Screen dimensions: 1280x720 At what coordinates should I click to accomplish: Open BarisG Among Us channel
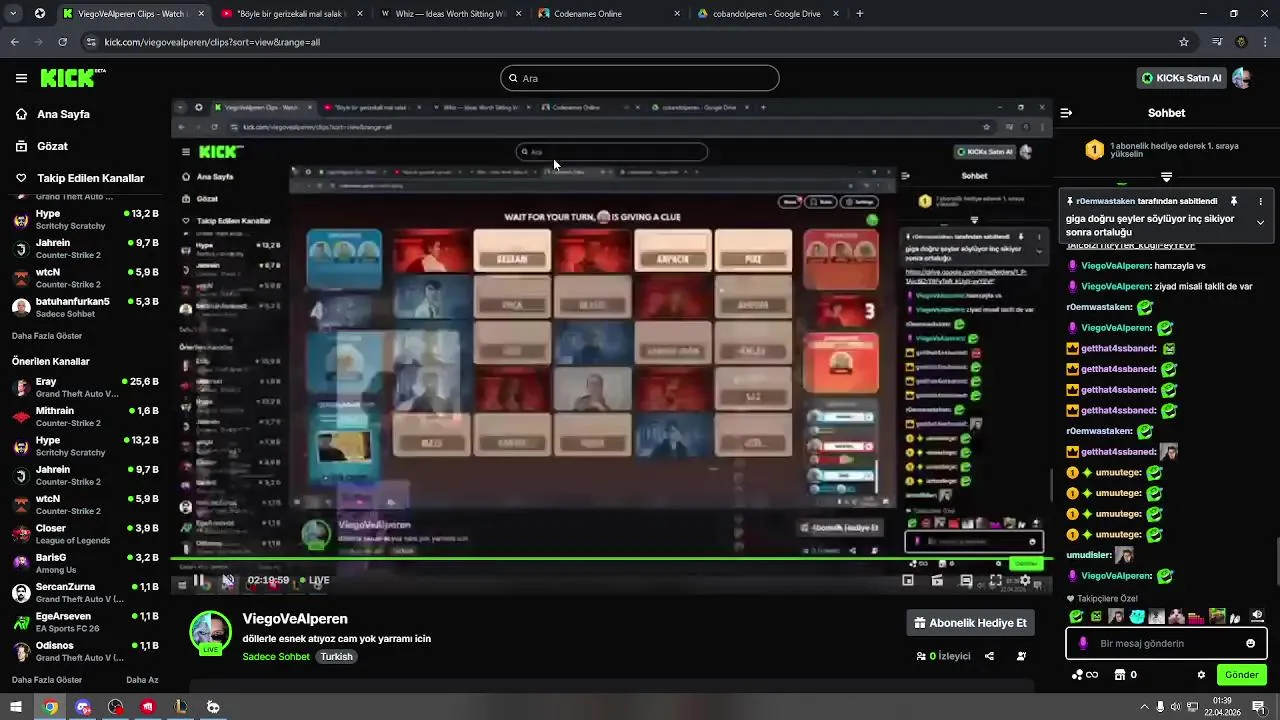85,563
